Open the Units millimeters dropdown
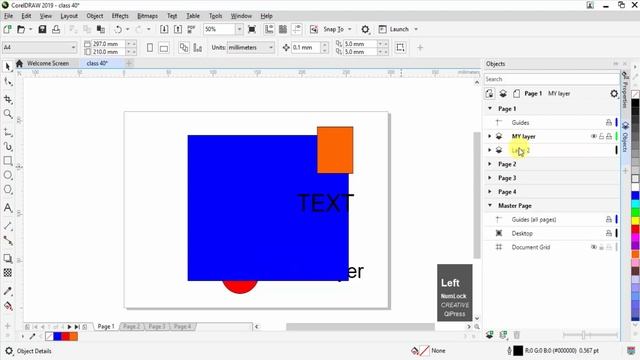640x360 pixels. [x=271, y=48]
